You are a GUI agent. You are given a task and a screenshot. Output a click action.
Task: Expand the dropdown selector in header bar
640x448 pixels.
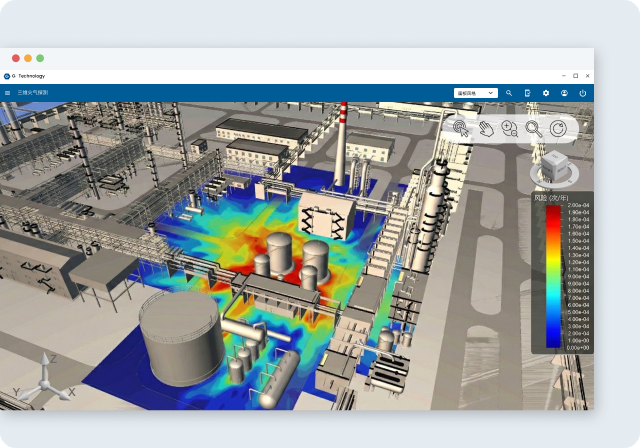pos(475,93)
